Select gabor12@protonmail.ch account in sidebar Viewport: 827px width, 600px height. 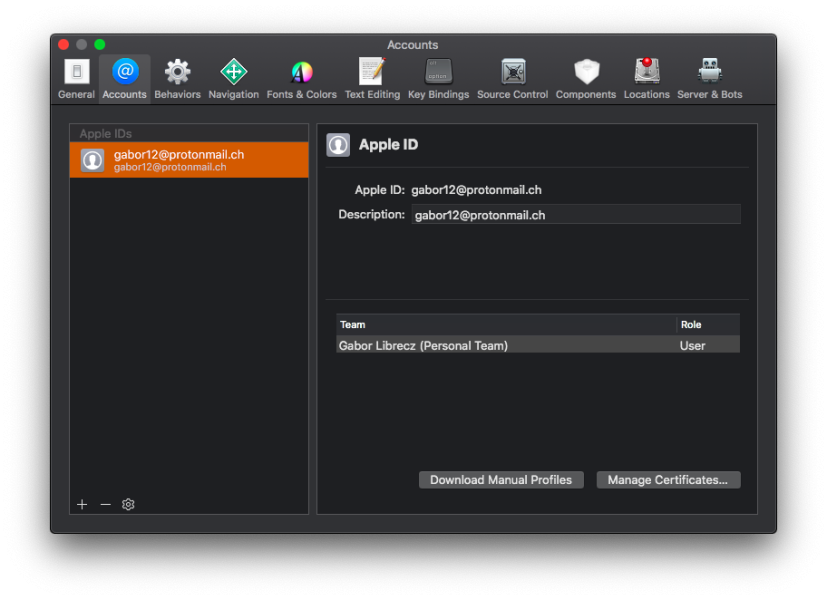[x=189, y=160]
